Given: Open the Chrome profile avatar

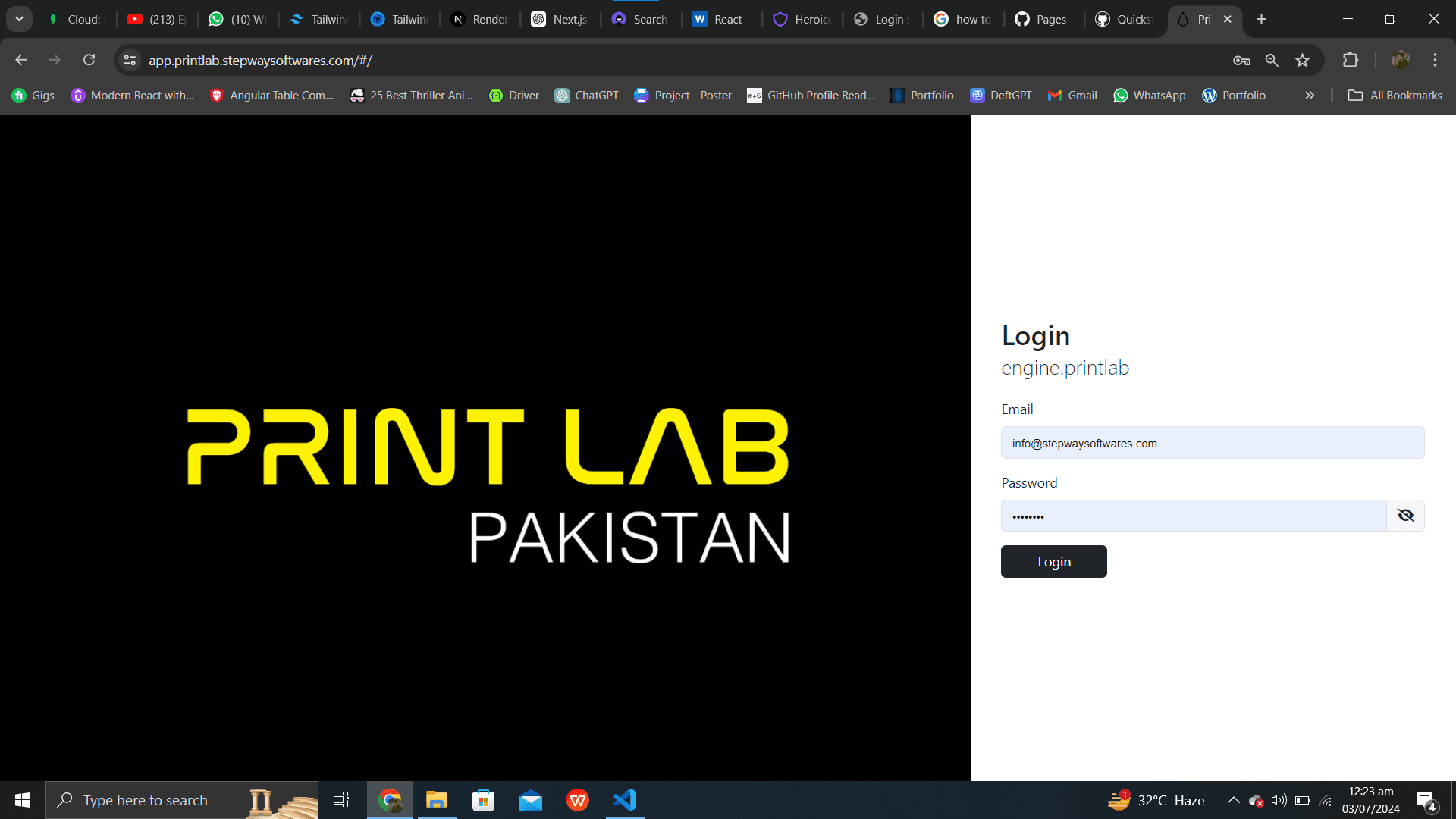Looking at the screenshot, I should coord(1401,60).
